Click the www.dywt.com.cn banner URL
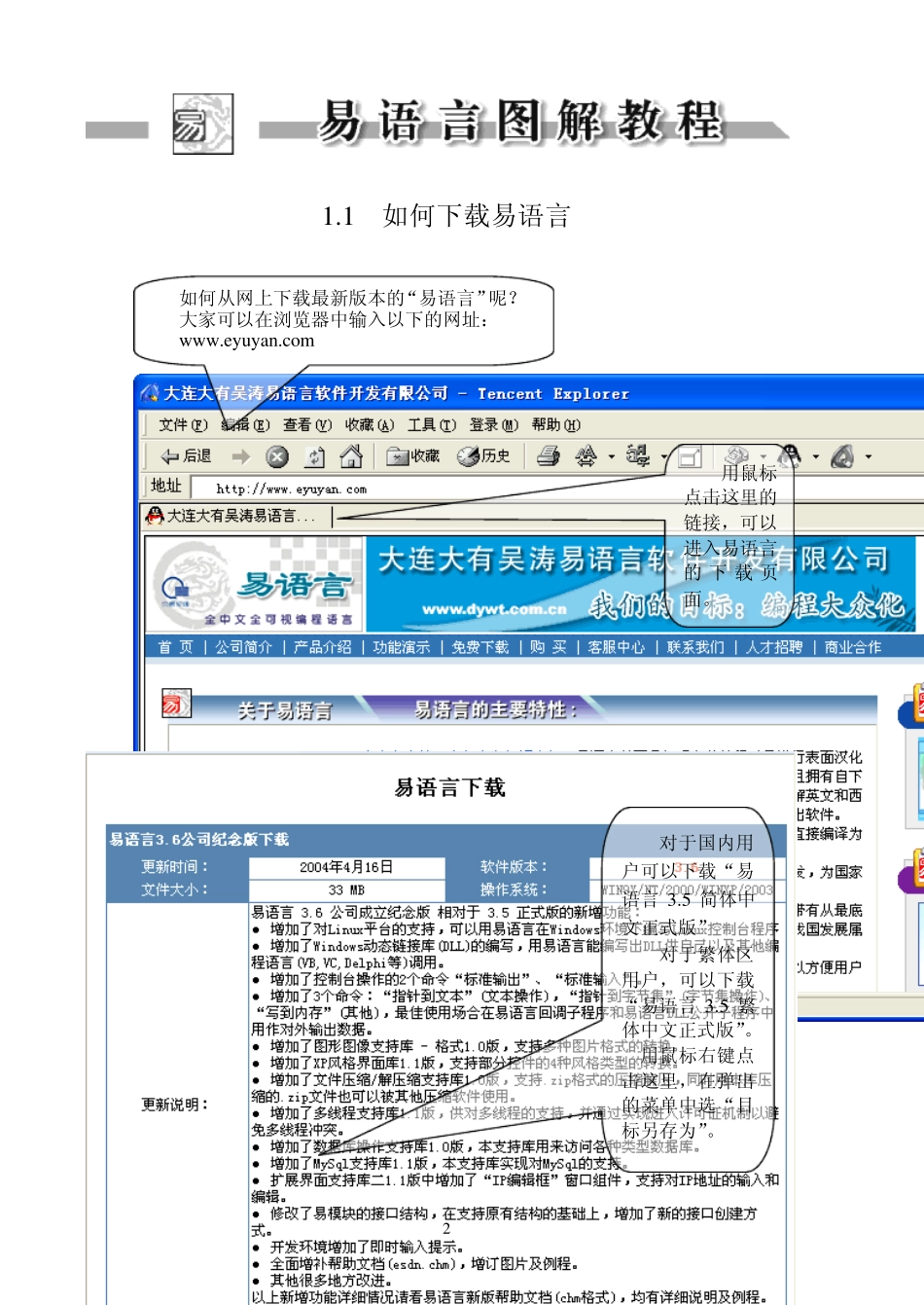This screenshot has height=1305, width=924. [x=494, y=609]
